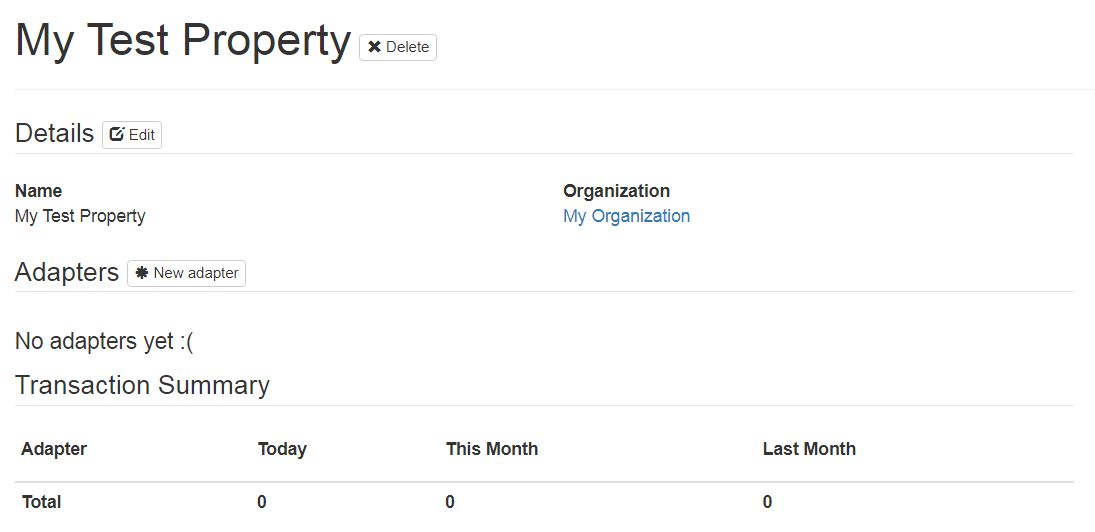Open the My Organization link
1095x532 pixels.
point(626,216)
